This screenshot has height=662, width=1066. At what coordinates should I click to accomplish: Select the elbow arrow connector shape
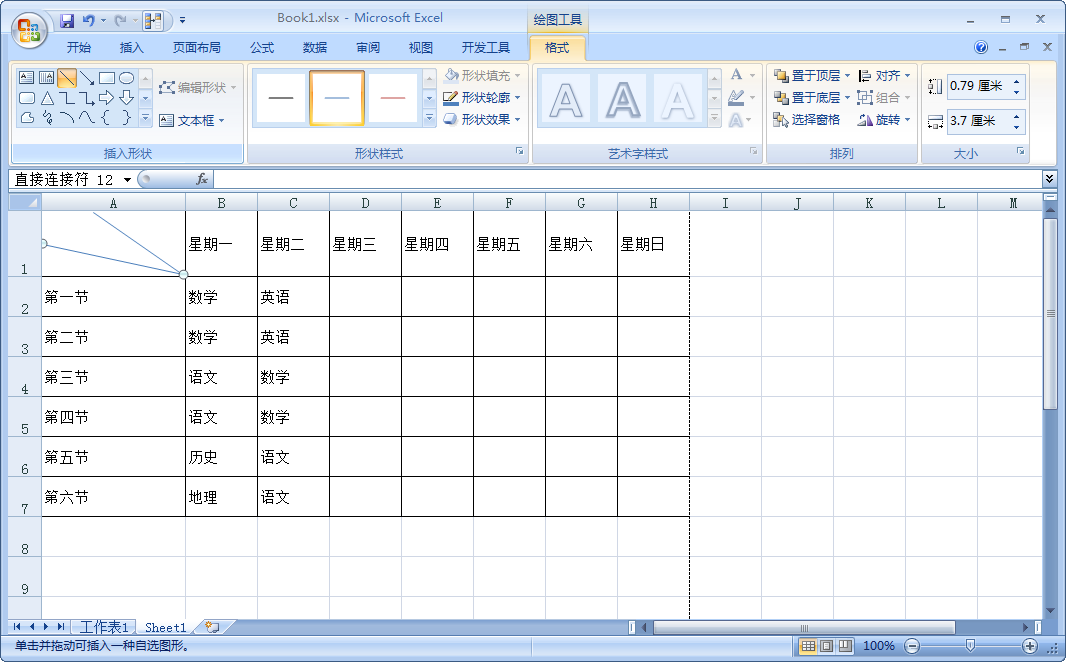[86, 98]
